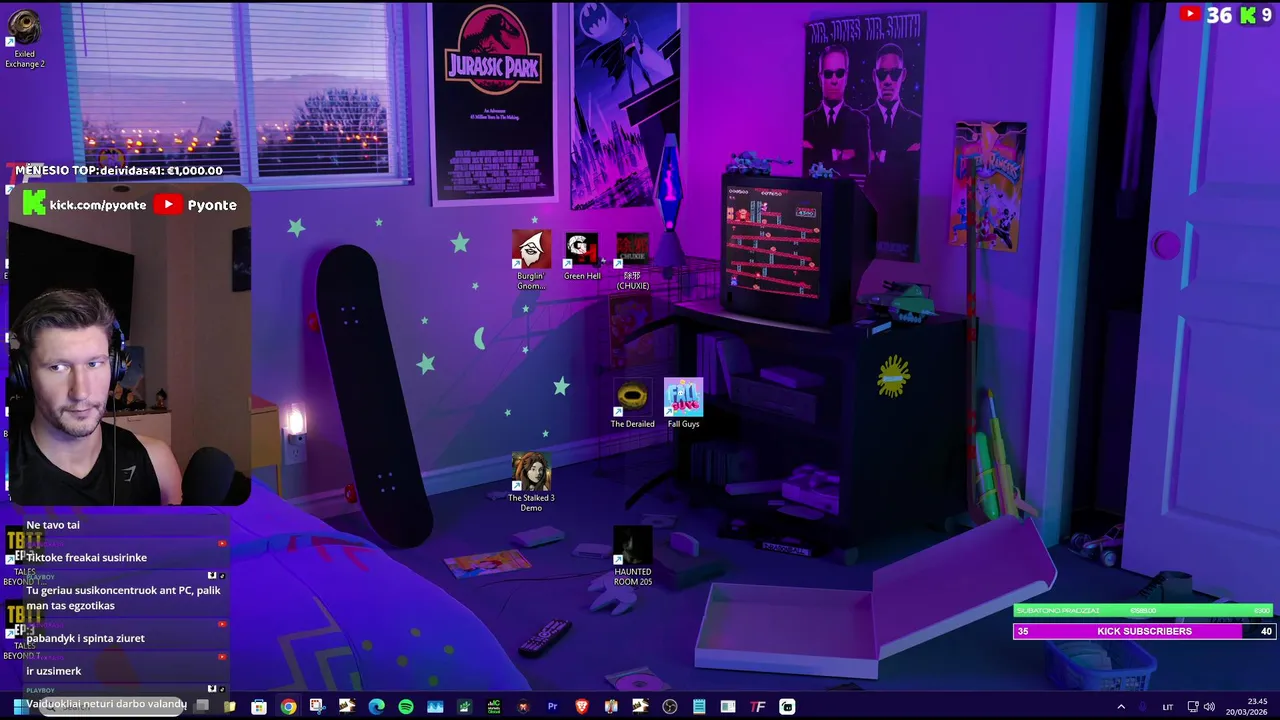Open the Photos app taskbar icon
The height and width of the screenshot is (720, 1280).
[435, 706]
